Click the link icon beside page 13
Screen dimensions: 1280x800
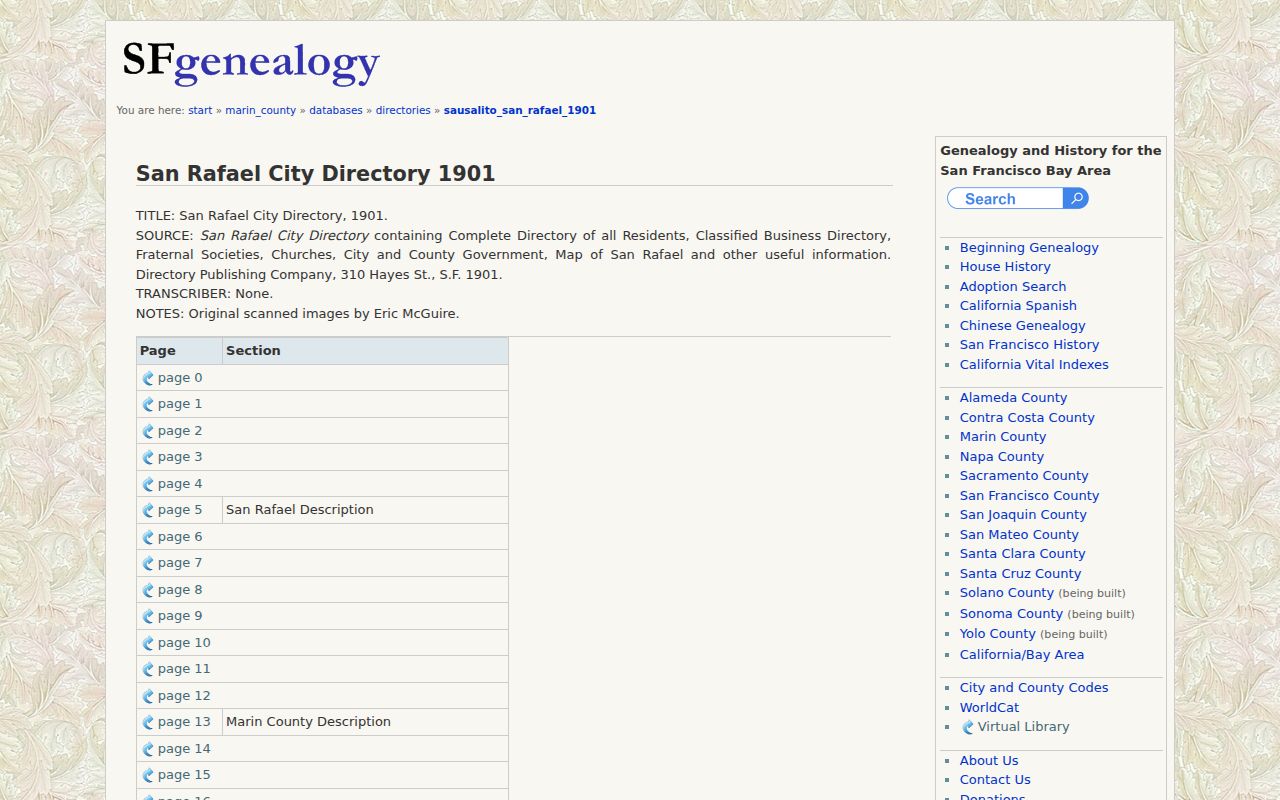148,723
